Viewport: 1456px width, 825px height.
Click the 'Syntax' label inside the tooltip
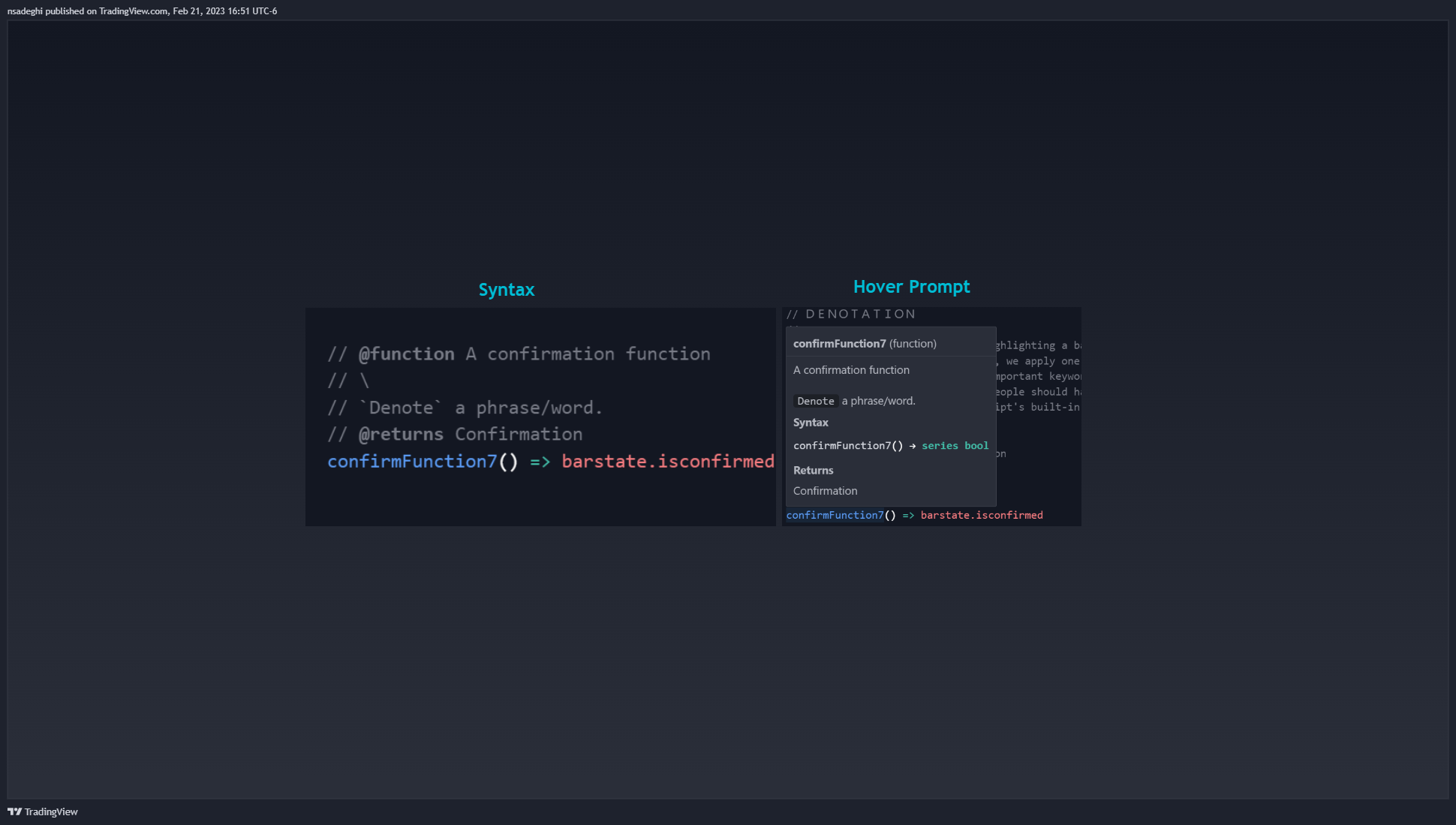811,423
